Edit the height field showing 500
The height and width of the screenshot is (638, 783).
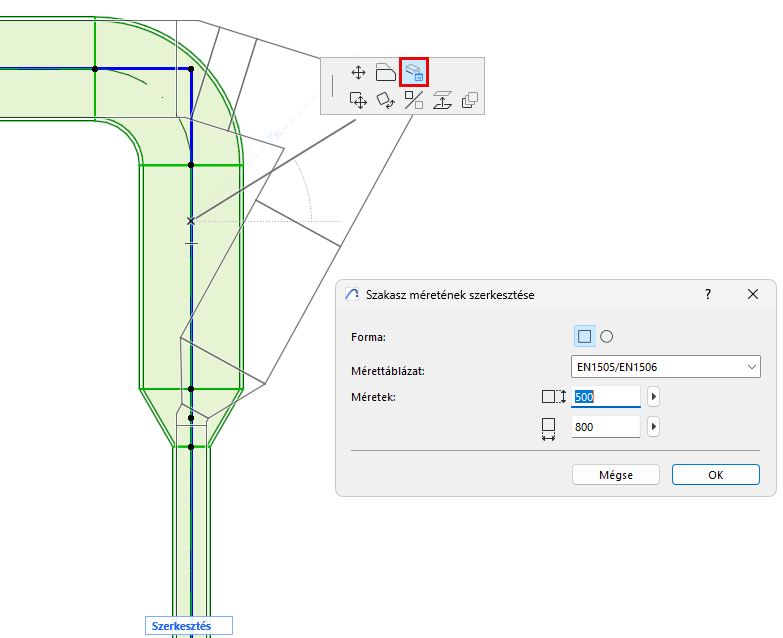[x=606, y=397]
